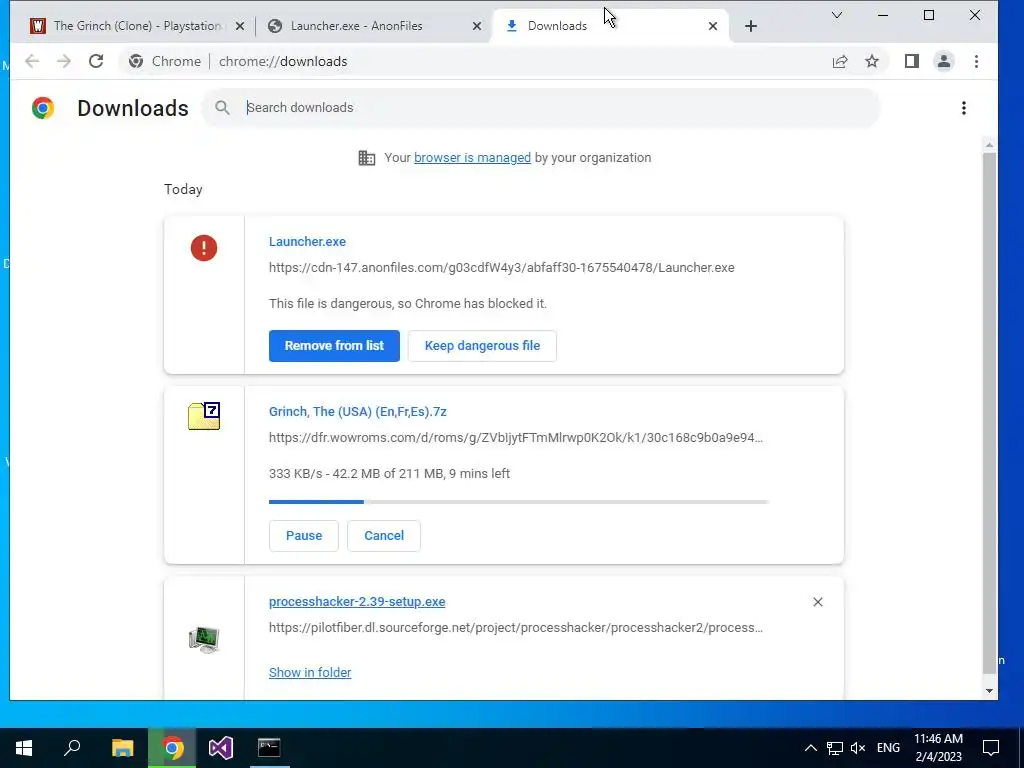Close the Downloads tab
The width and height of the screenshot is (1024, 768).
(x=712, y=26)
